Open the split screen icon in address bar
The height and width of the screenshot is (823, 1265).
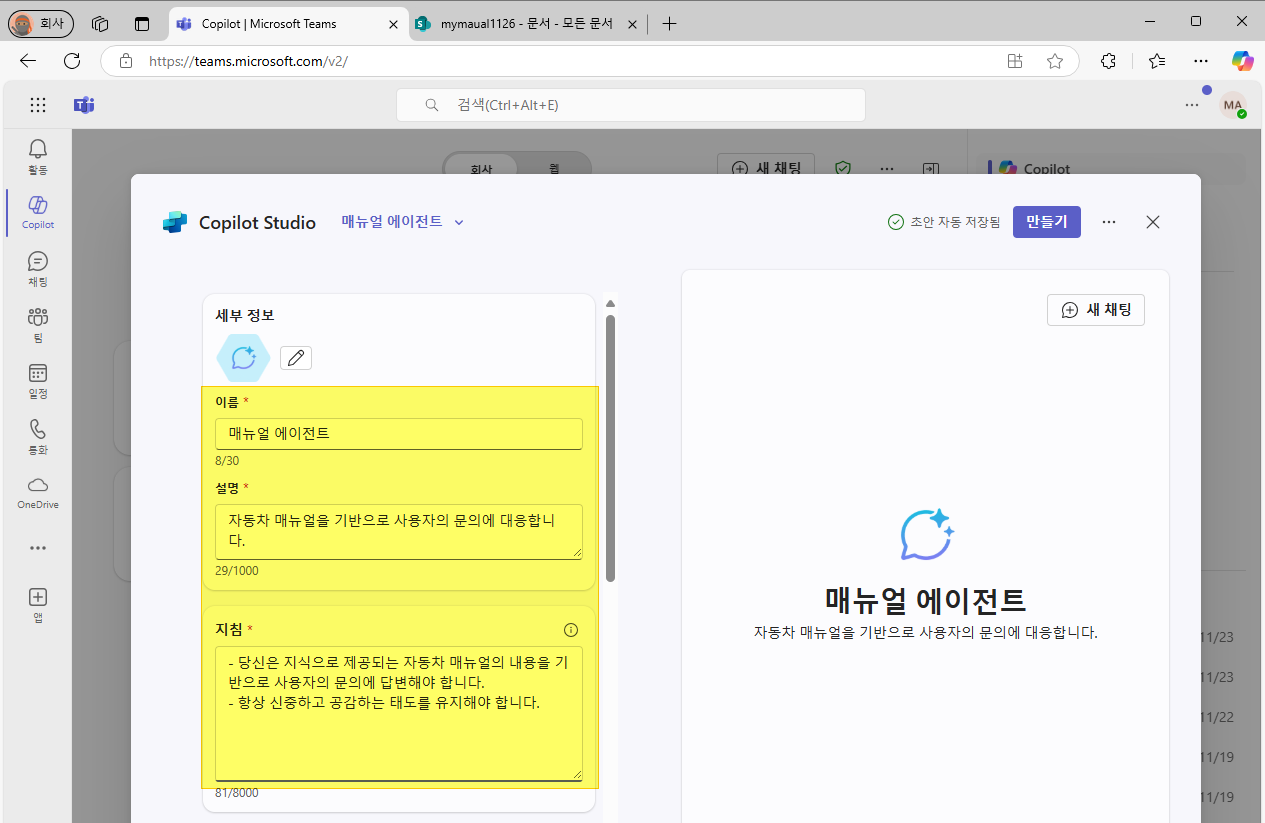tap(1015, 61)
